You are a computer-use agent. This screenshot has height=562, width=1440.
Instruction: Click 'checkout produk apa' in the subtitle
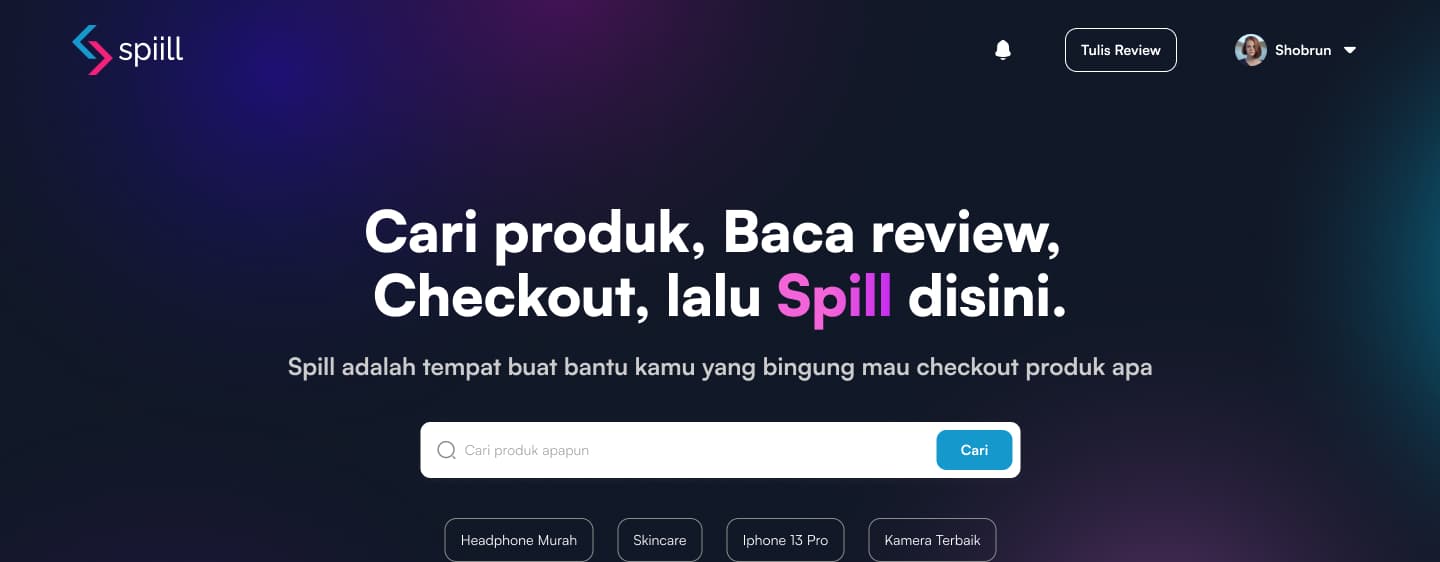pyautogui.click(x=1034, y=367)
